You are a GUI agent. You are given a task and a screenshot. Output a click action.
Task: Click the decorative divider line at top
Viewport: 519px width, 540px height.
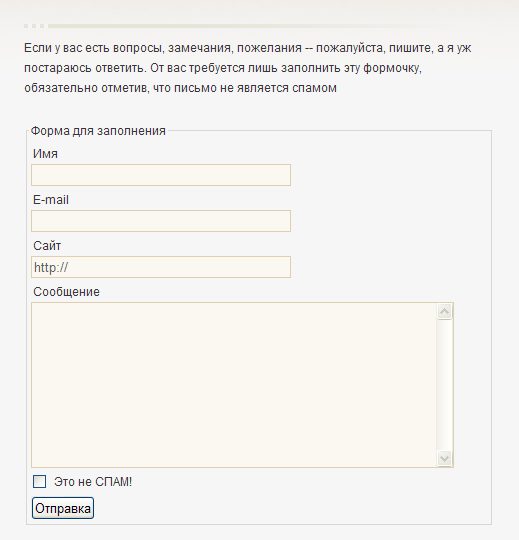(234, 26)
